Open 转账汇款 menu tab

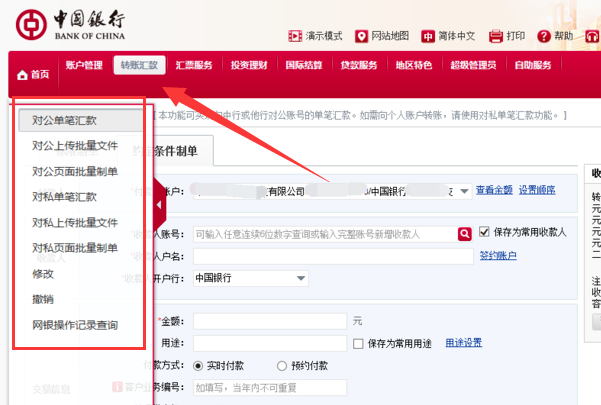click(x=138, y=65)
